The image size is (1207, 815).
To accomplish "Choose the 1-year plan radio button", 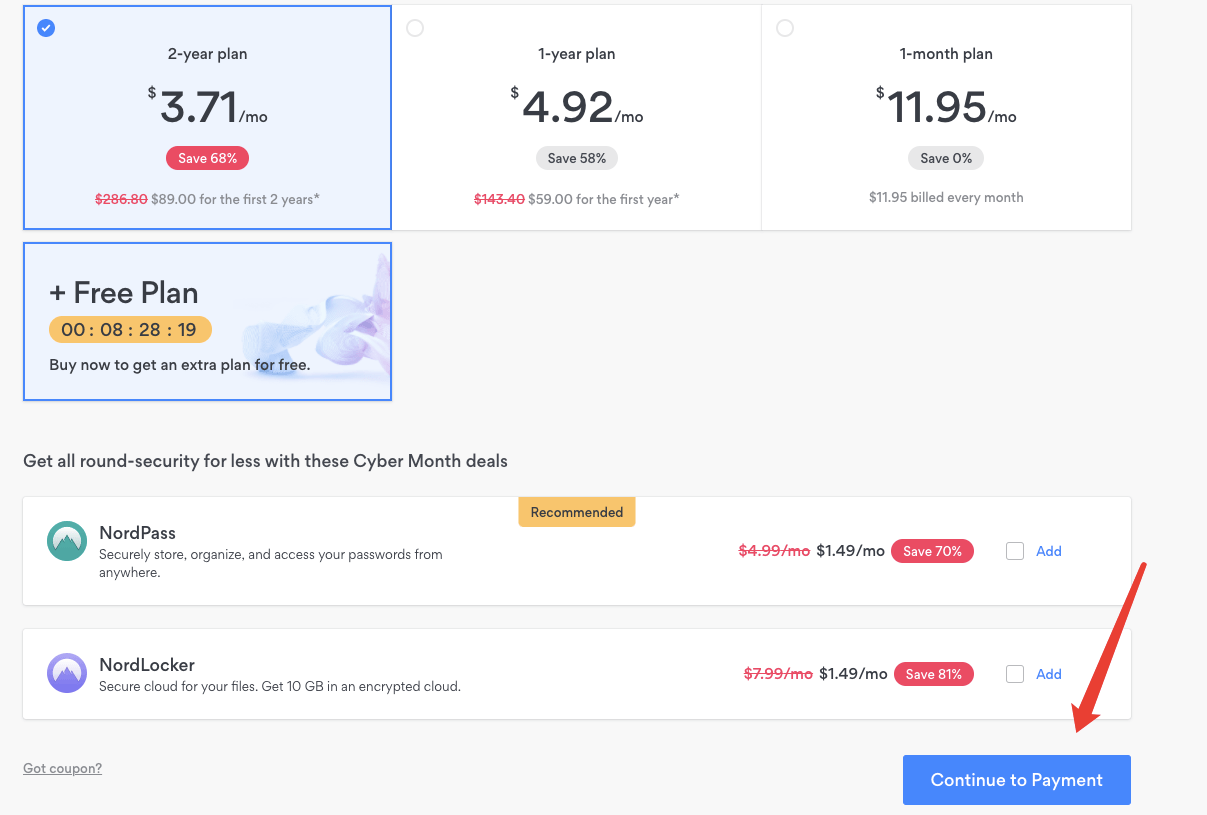I will pos(415,28).
